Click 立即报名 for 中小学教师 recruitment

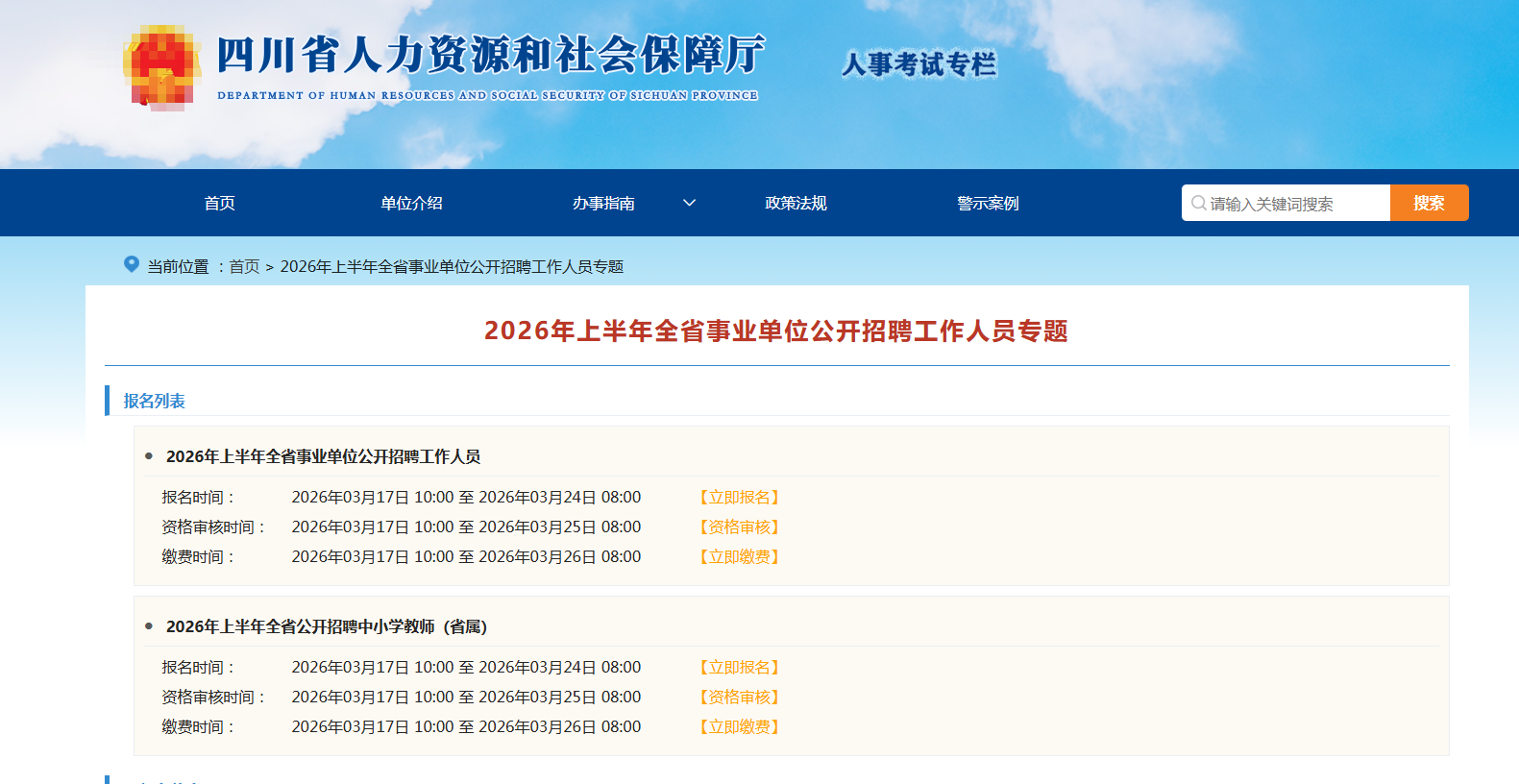coord(739,667)
